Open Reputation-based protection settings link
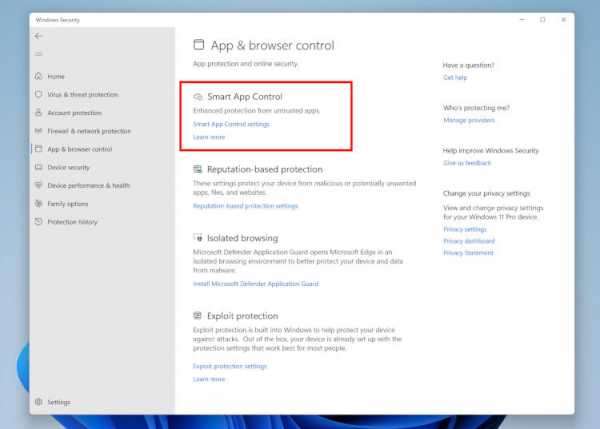The height and width of the screenshot is (429, 600). coord(245,206)
